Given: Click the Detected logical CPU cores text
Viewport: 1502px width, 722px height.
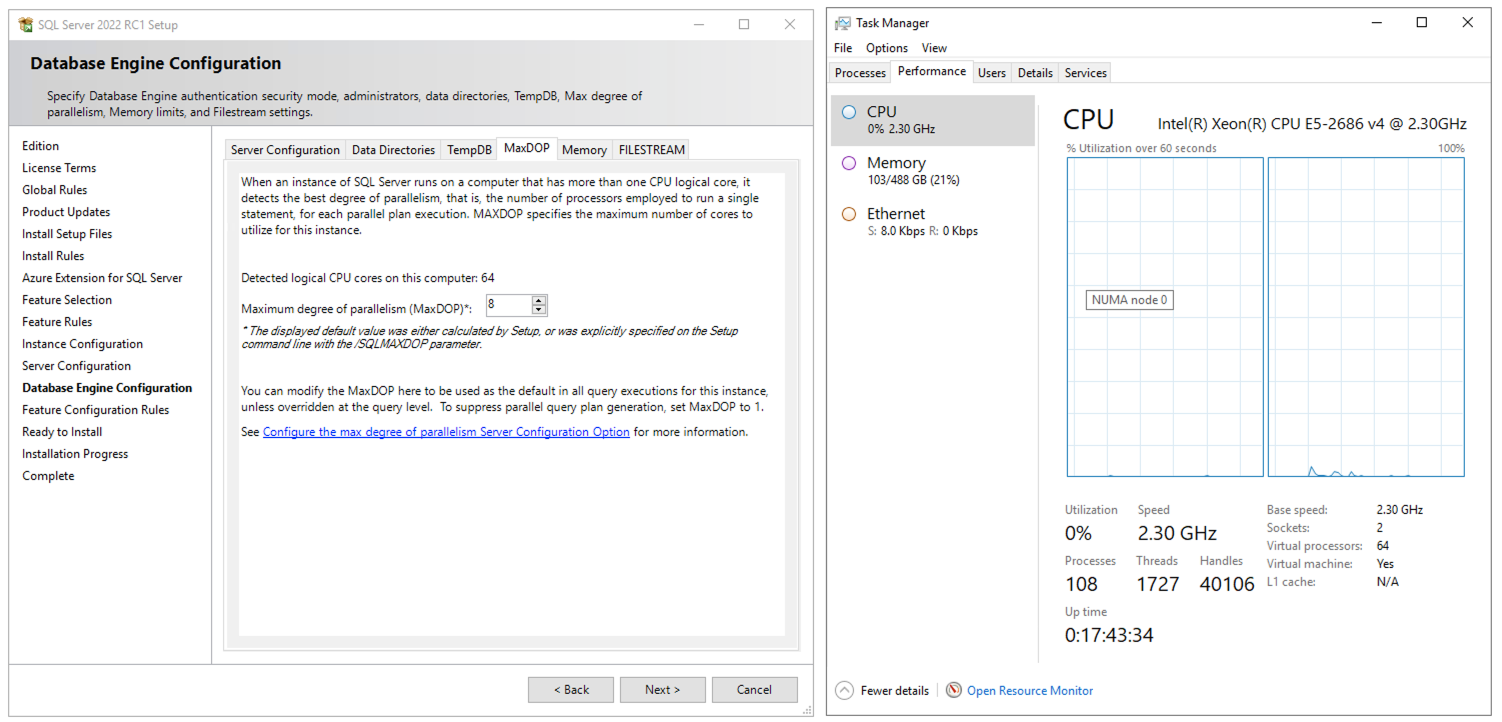Looking at the screenshot, I should [368, 278].
